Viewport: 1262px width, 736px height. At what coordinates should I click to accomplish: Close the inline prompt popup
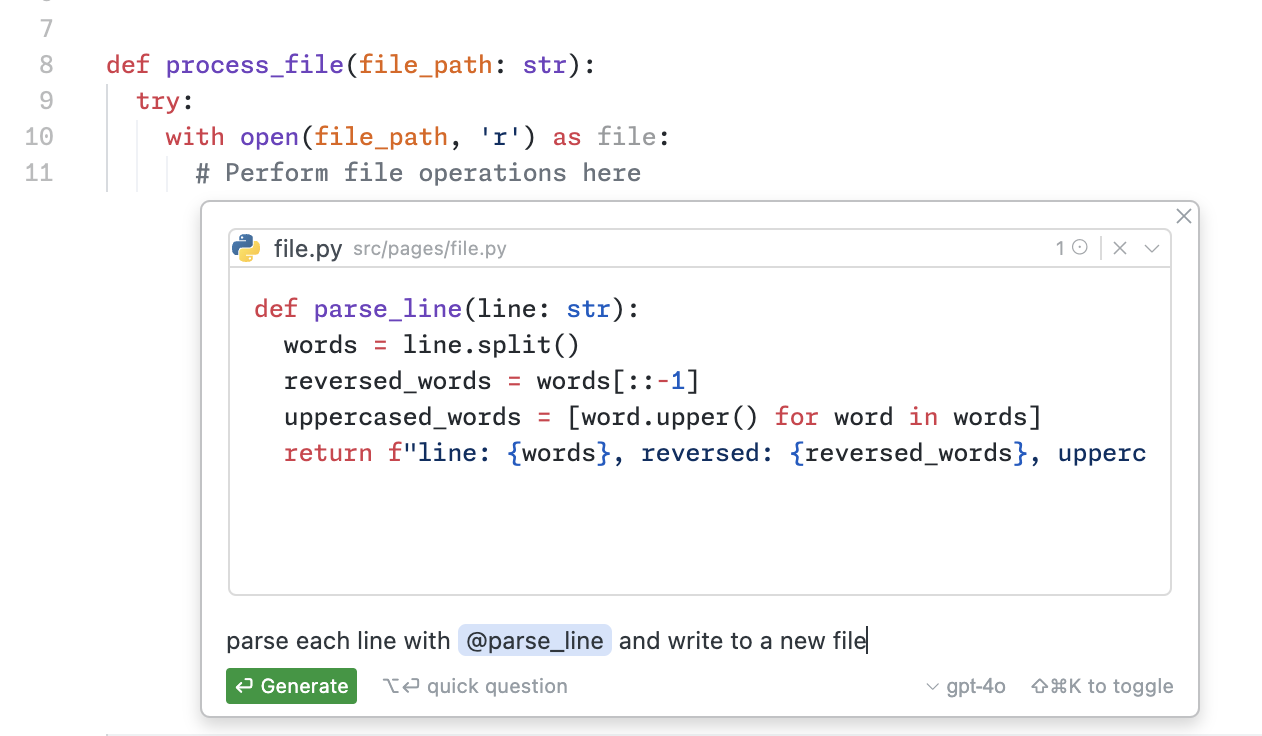click(1184, 216)
